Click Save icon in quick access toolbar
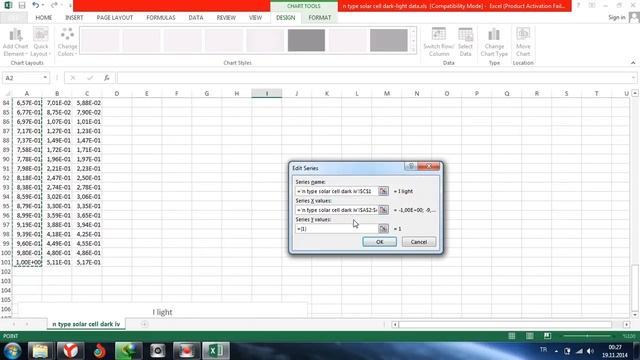The image size is (640, 360). tap(22, 6)
